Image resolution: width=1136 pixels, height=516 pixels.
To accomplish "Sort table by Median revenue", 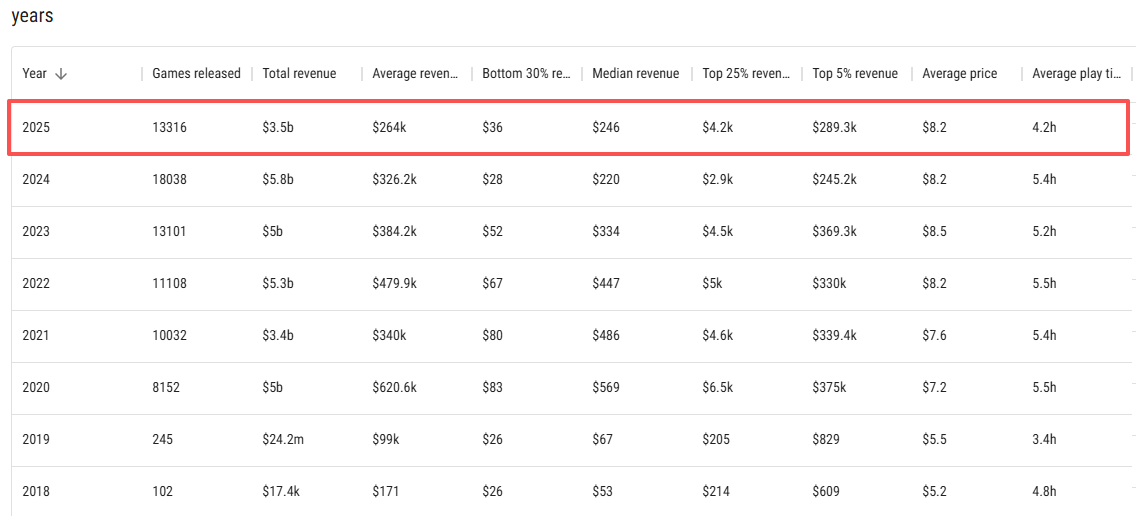I will [635, 74].
